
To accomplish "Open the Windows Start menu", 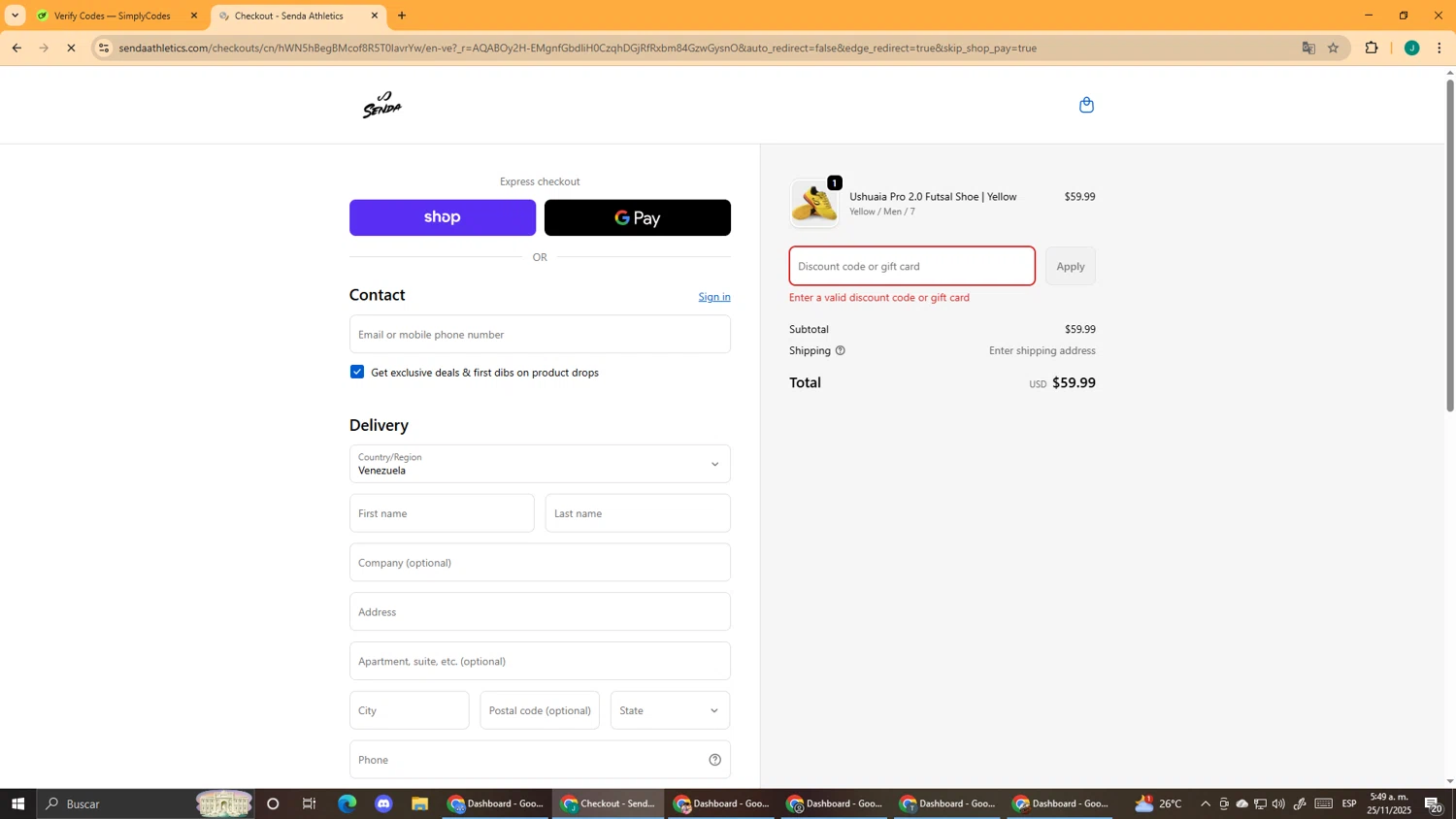I will [x=17, y=803].
